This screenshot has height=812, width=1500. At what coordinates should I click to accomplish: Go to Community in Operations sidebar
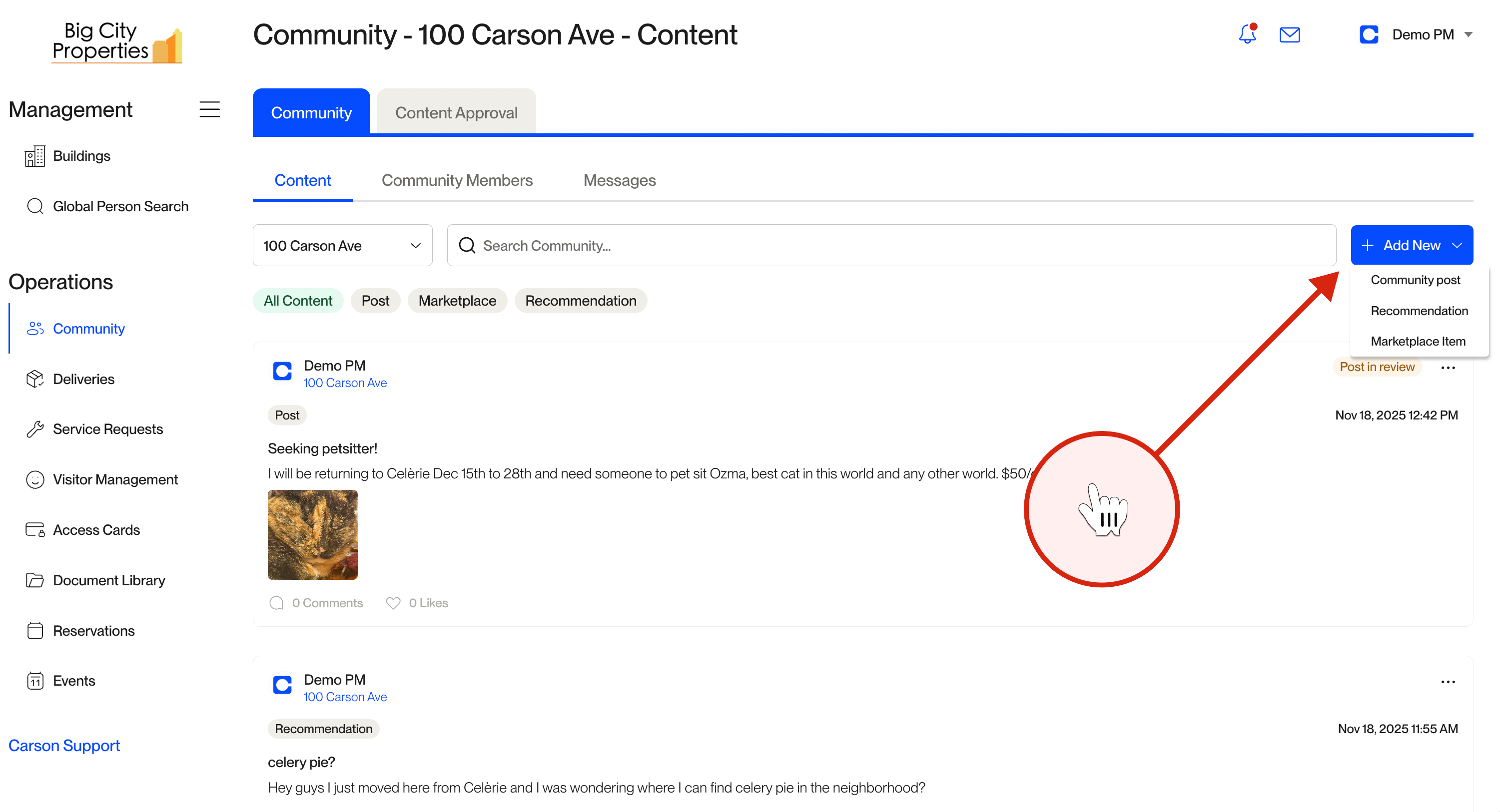coord(88,328)
